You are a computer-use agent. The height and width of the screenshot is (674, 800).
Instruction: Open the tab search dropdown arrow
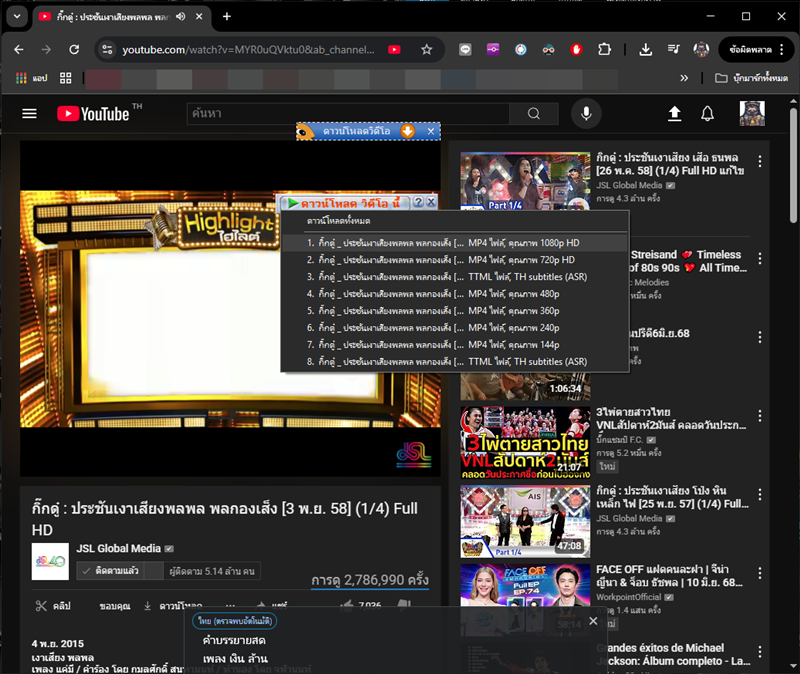click(x=17, y=16)
